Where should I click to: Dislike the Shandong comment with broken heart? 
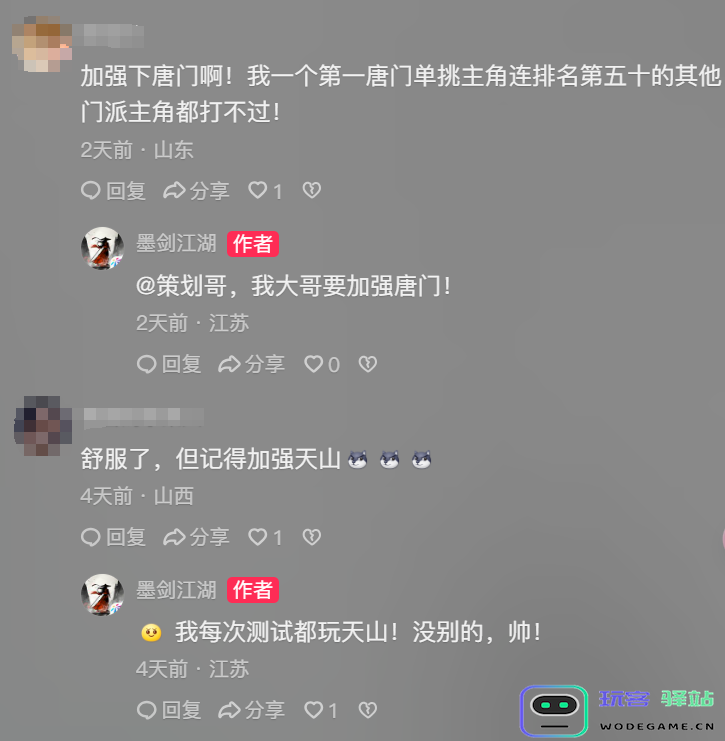point(312,190)
